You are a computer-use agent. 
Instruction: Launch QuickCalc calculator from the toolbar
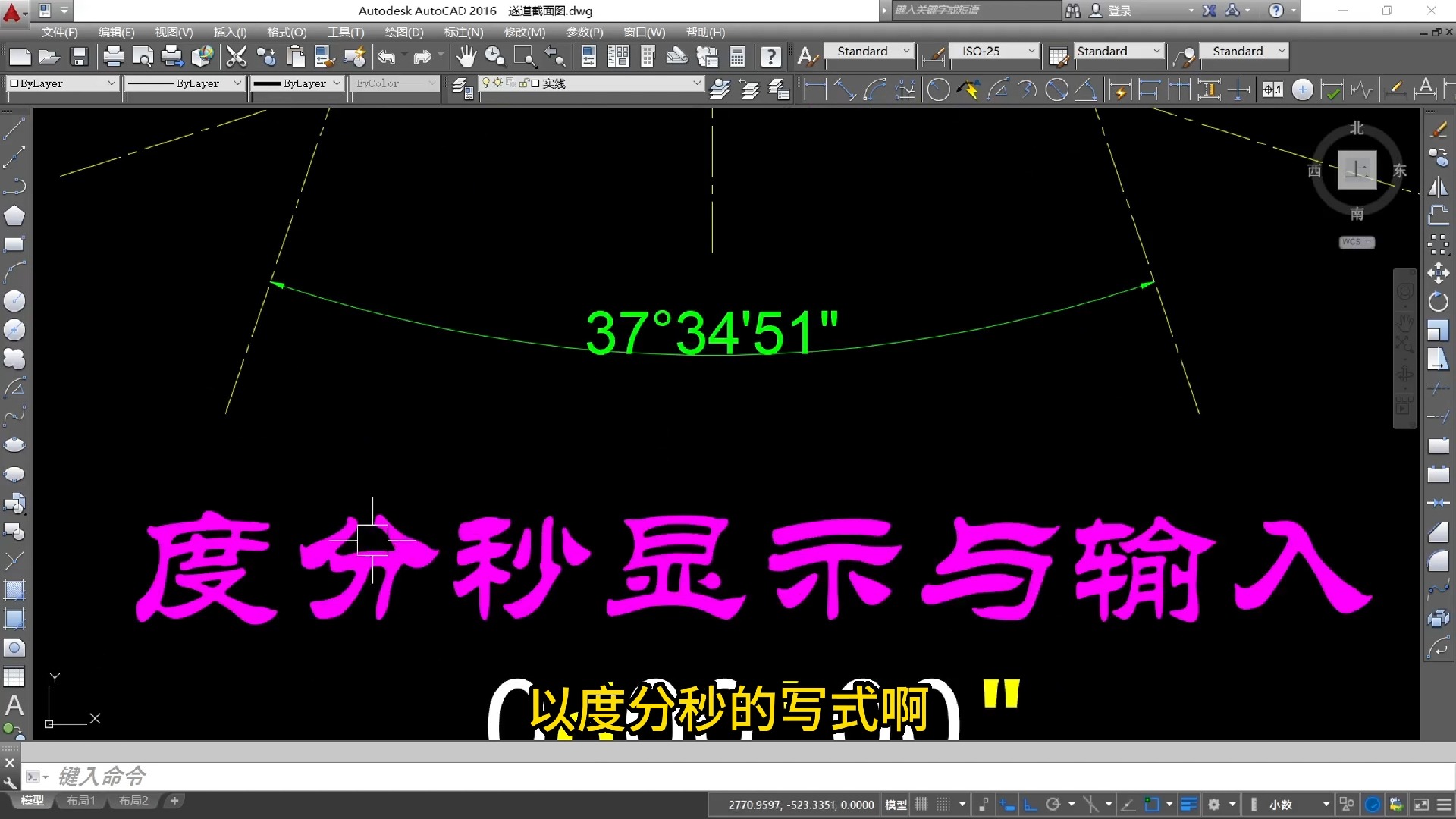tap(738, 57)
